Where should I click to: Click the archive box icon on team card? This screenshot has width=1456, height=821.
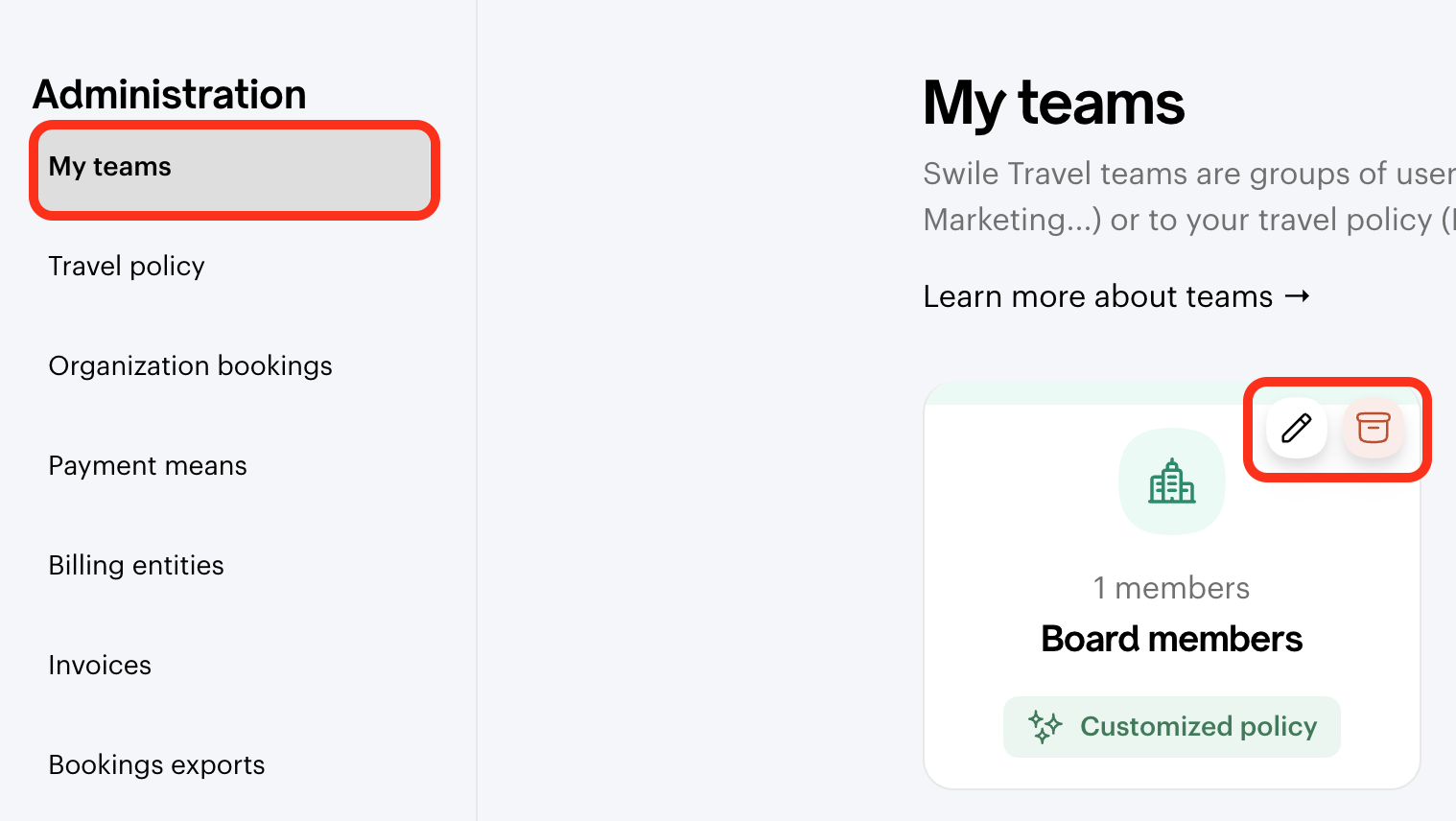pos(1373,428)
